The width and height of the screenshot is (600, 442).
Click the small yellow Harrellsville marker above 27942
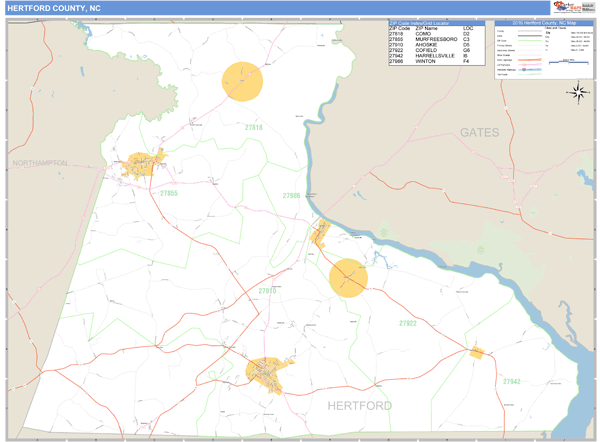(477, 352)
